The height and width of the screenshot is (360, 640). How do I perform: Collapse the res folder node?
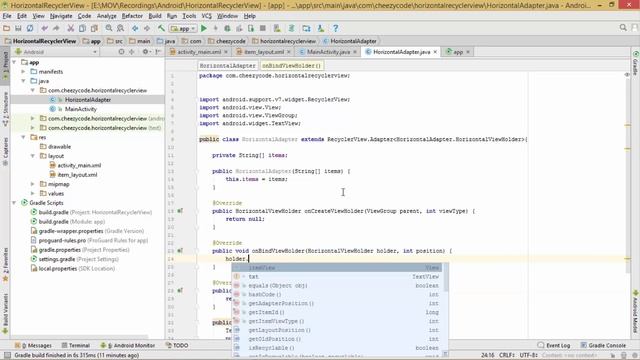click(24, 138)
